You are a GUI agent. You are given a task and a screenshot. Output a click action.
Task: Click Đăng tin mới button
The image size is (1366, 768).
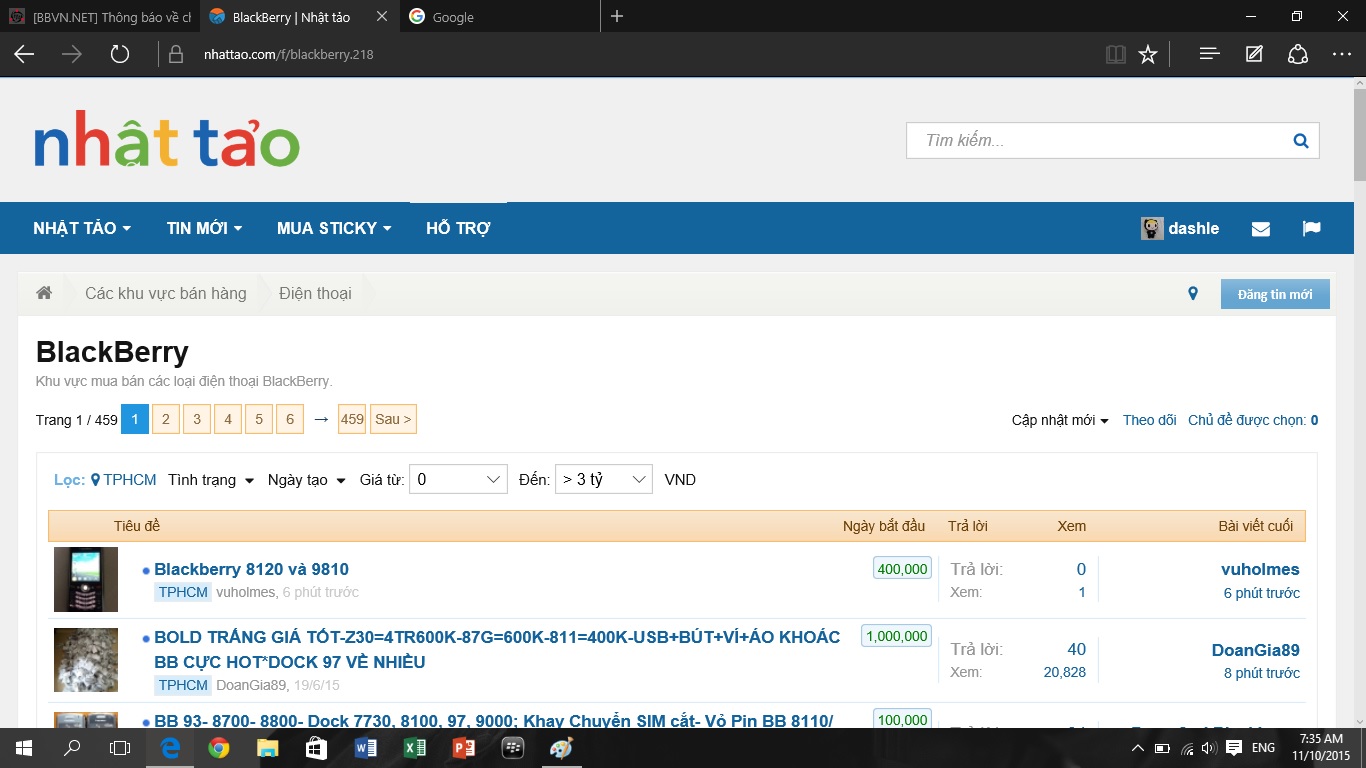pos(1275,294)
